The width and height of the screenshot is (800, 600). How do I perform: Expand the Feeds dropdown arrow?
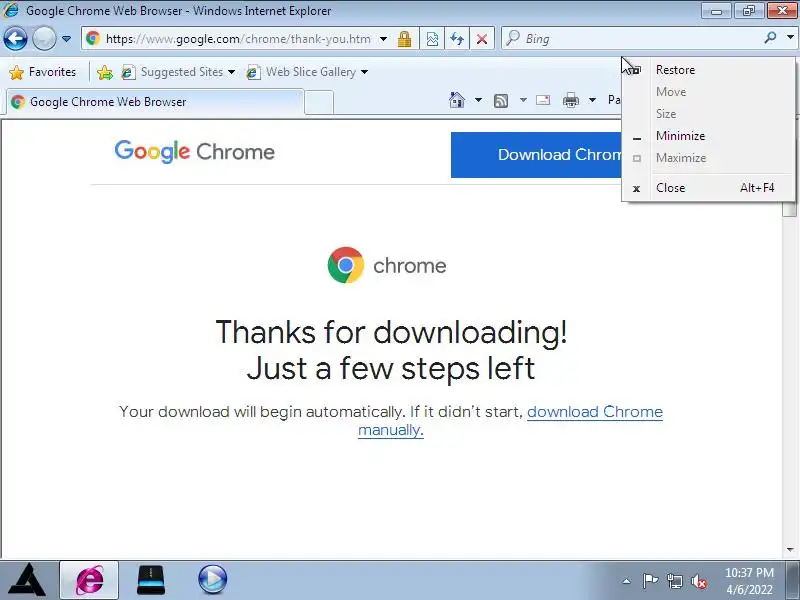(523, 100)
